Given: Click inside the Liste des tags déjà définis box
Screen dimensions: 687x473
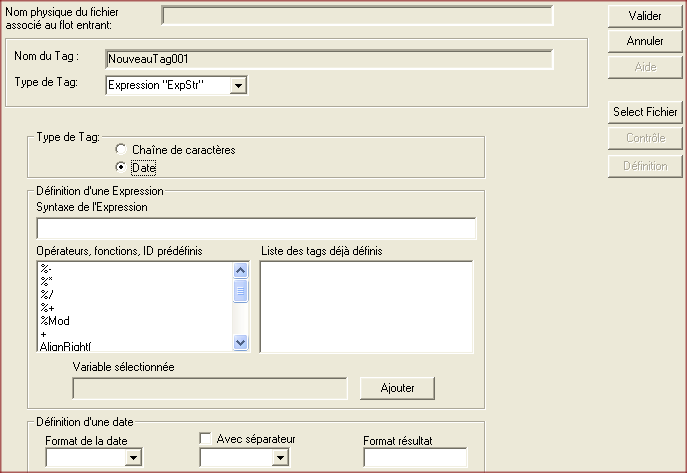Looking at the screenshot, I should 365,306.
